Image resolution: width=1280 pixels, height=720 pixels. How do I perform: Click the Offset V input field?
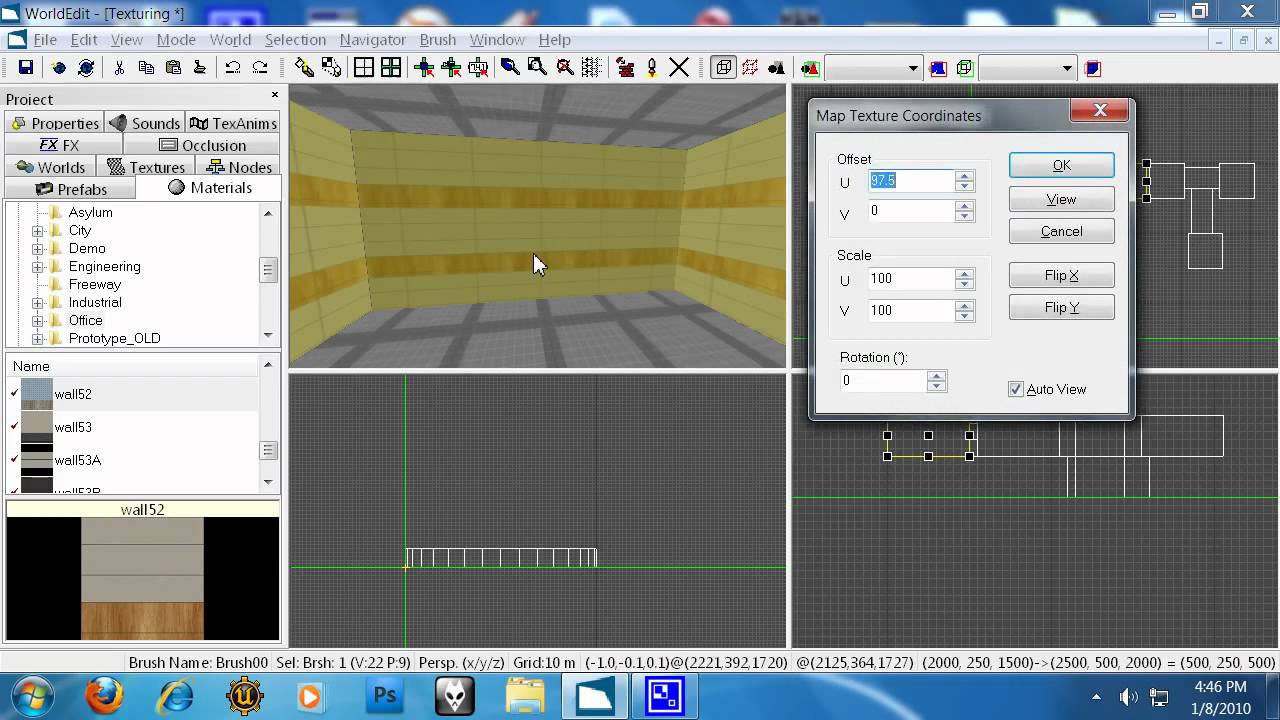coord(911,211)
